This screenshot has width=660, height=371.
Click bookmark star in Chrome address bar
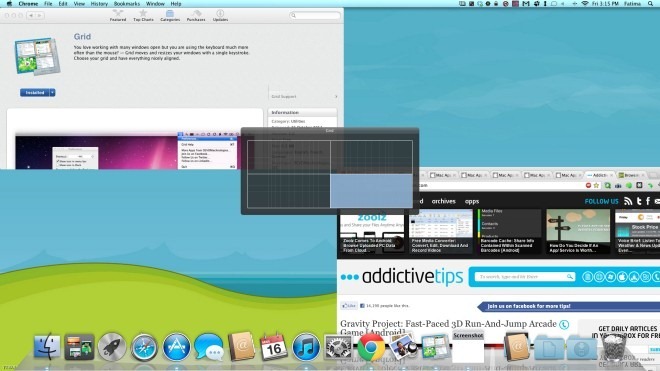[x=596, y=185]
